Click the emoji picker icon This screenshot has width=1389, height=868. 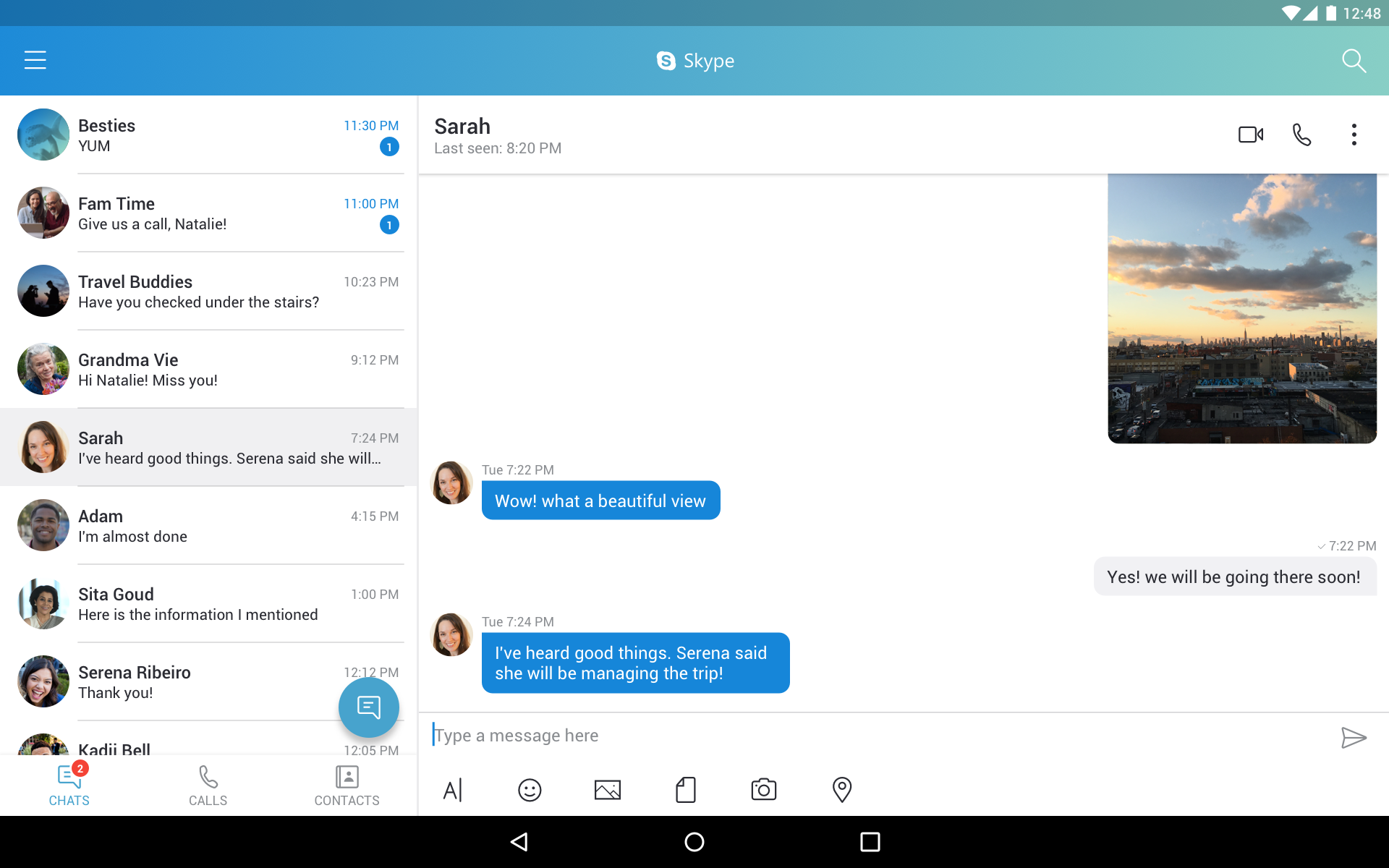click(529, 790)
